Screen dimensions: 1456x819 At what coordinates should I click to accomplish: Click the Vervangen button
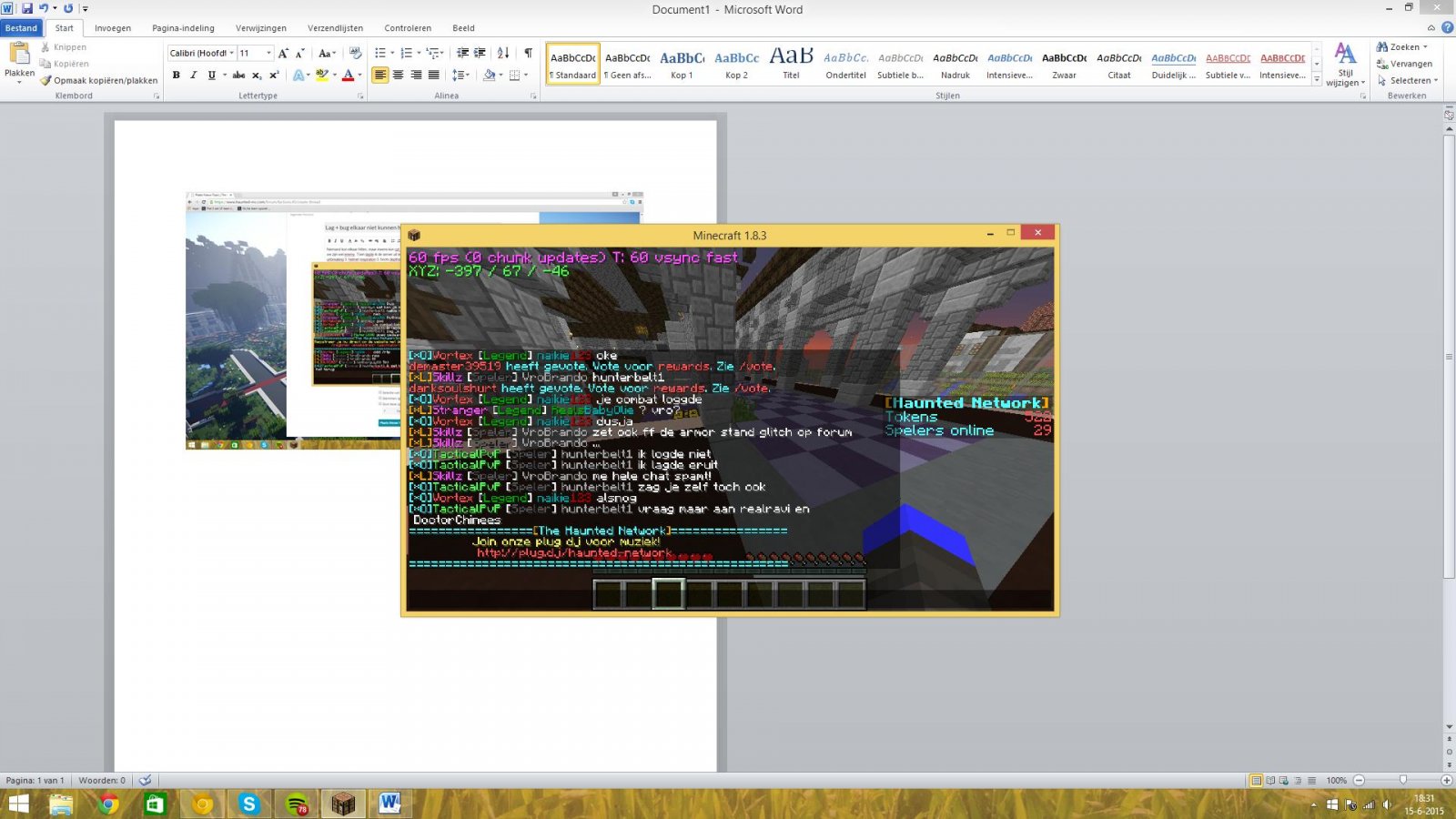[x=1405, y=64]
